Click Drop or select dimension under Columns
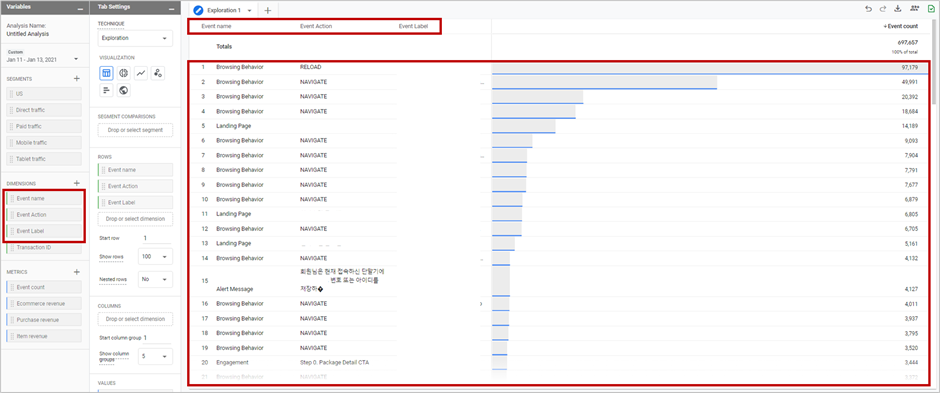Viewport: 940px width, 393px height. pos(135,319)
